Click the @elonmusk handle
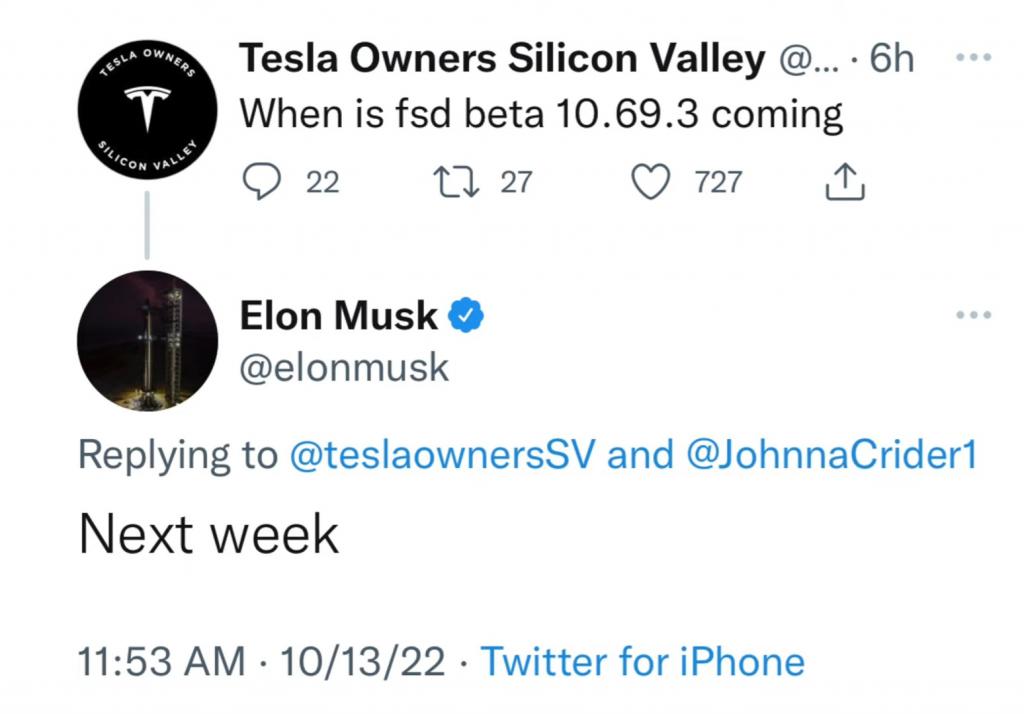The width and height of the screenshot is (1024, 714). (344, 368)
